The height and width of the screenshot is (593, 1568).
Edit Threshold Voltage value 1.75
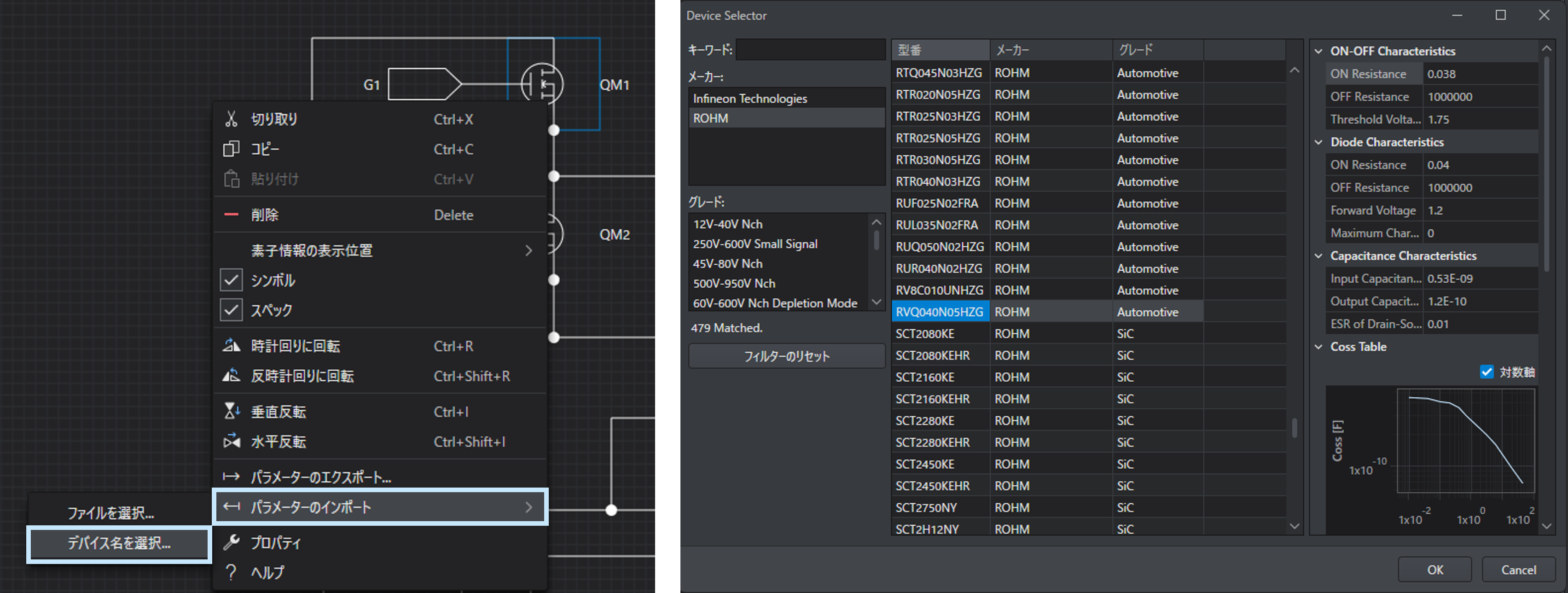click(x=1481, y=119)
